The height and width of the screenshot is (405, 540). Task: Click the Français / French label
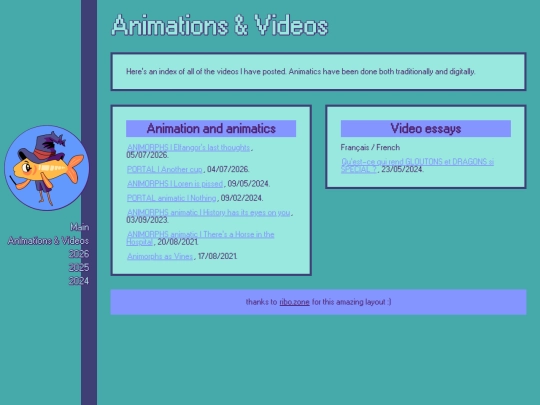tap(370, 147)
